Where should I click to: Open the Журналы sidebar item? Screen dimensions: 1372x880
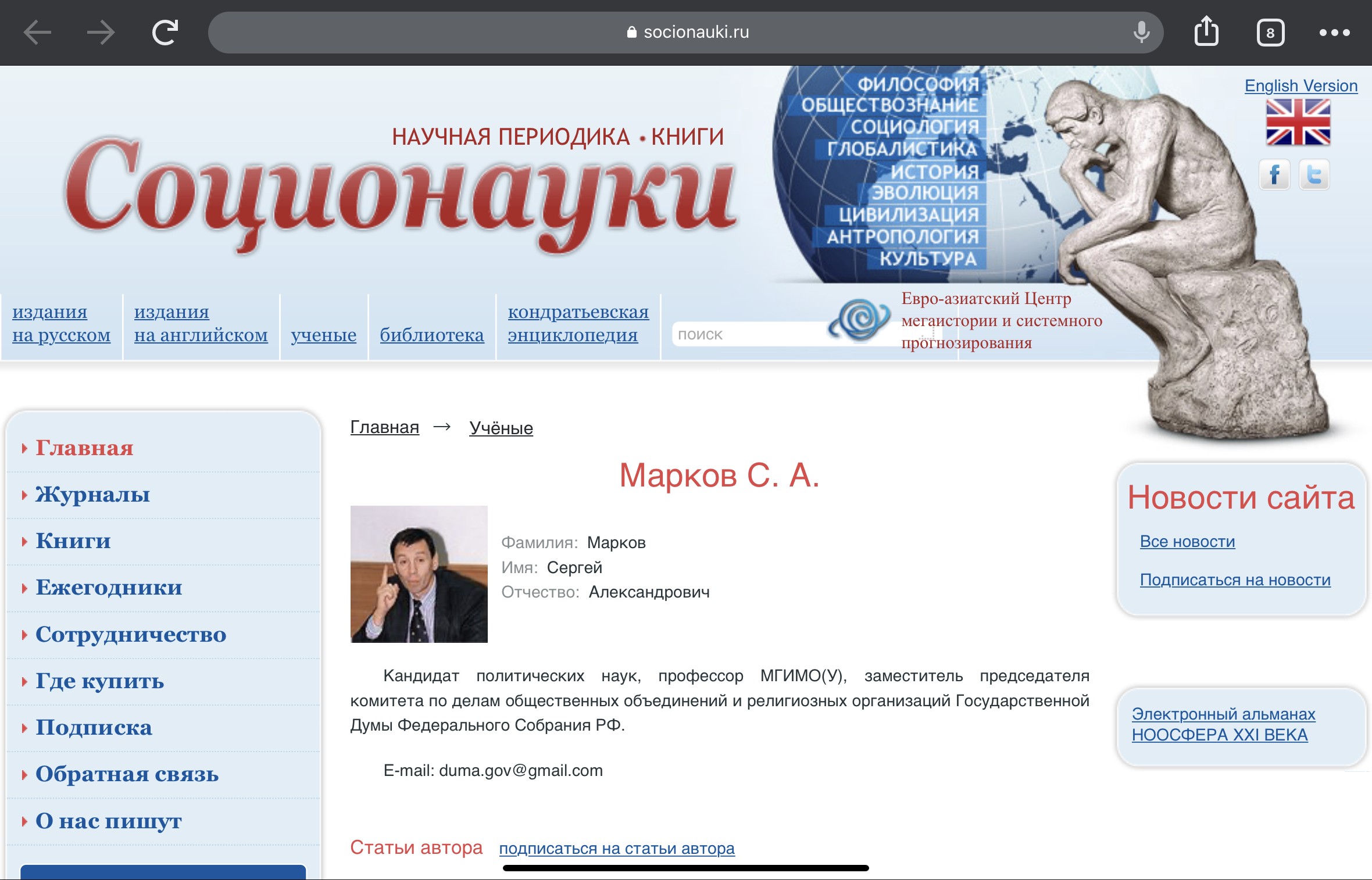(92, 495)
